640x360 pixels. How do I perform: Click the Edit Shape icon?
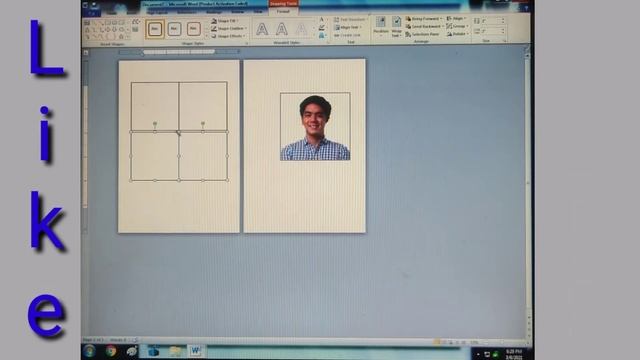coord(136,22)
